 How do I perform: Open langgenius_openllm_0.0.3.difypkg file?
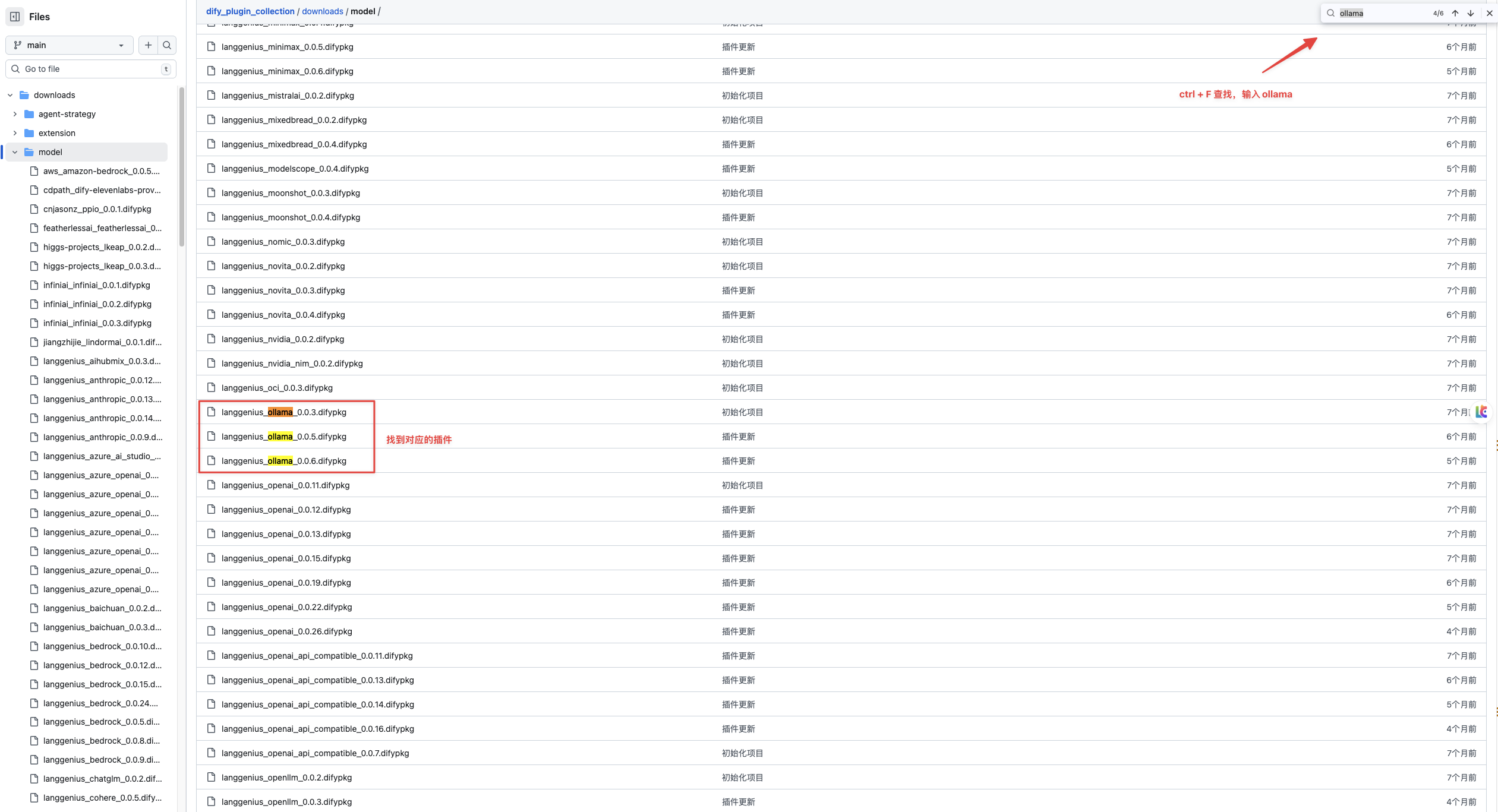click(x=287, y=802)
